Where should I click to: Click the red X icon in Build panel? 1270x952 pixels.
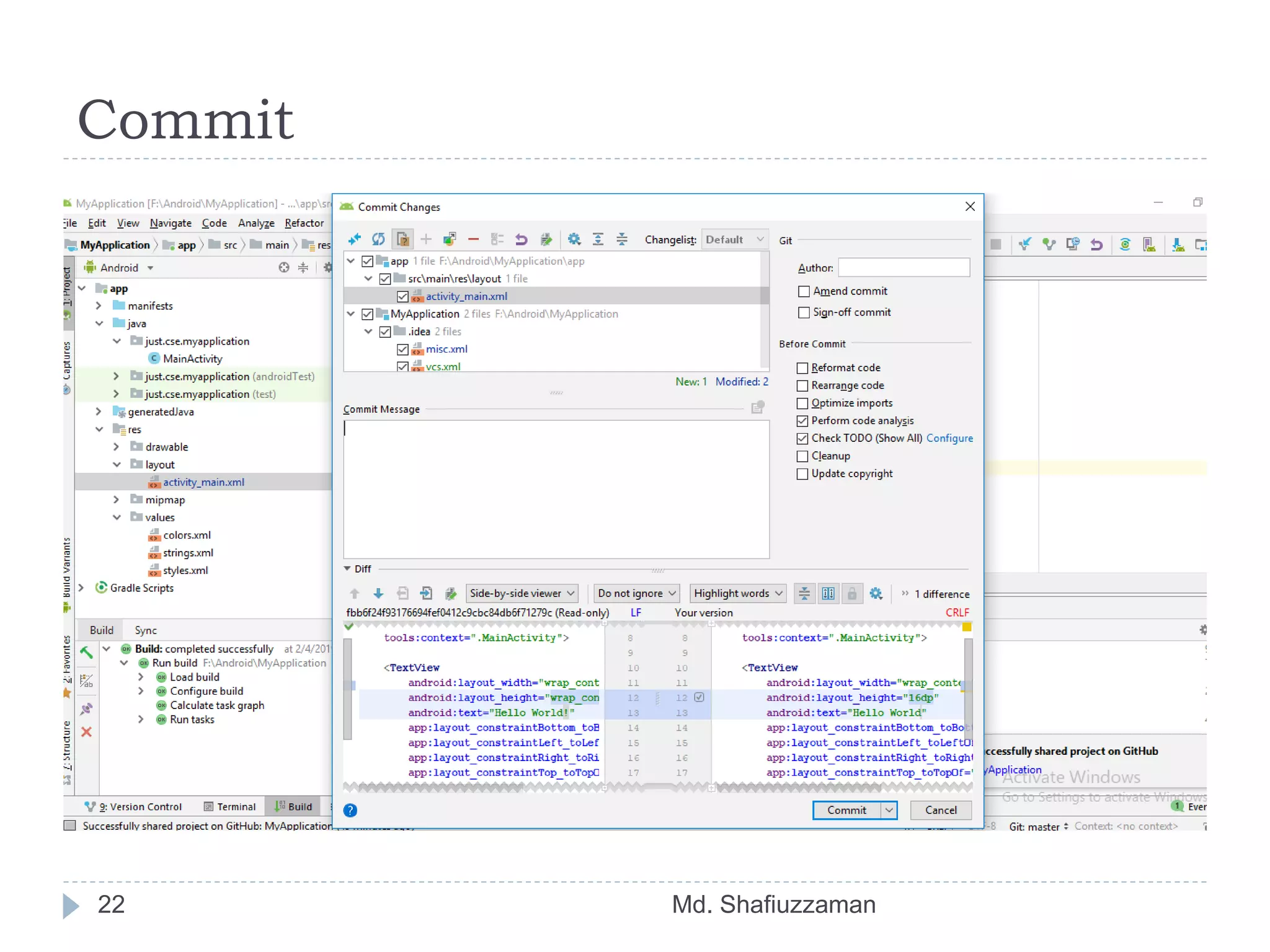[x=86, y=732]
